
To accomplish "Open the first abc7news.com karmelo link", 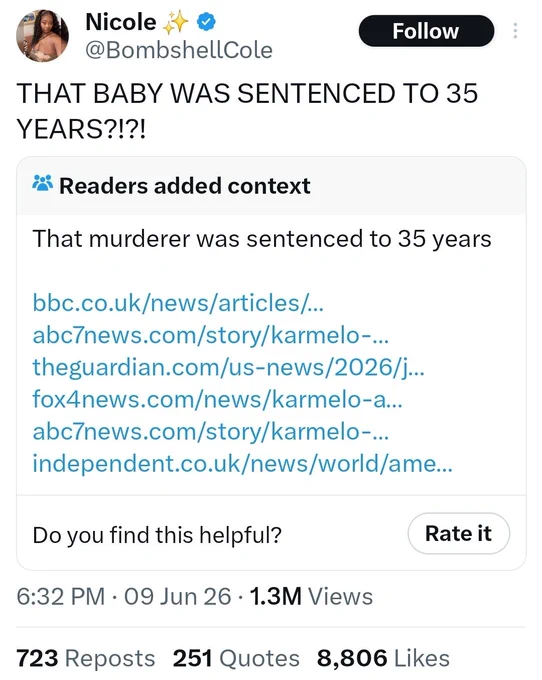I will click(211, 334).
